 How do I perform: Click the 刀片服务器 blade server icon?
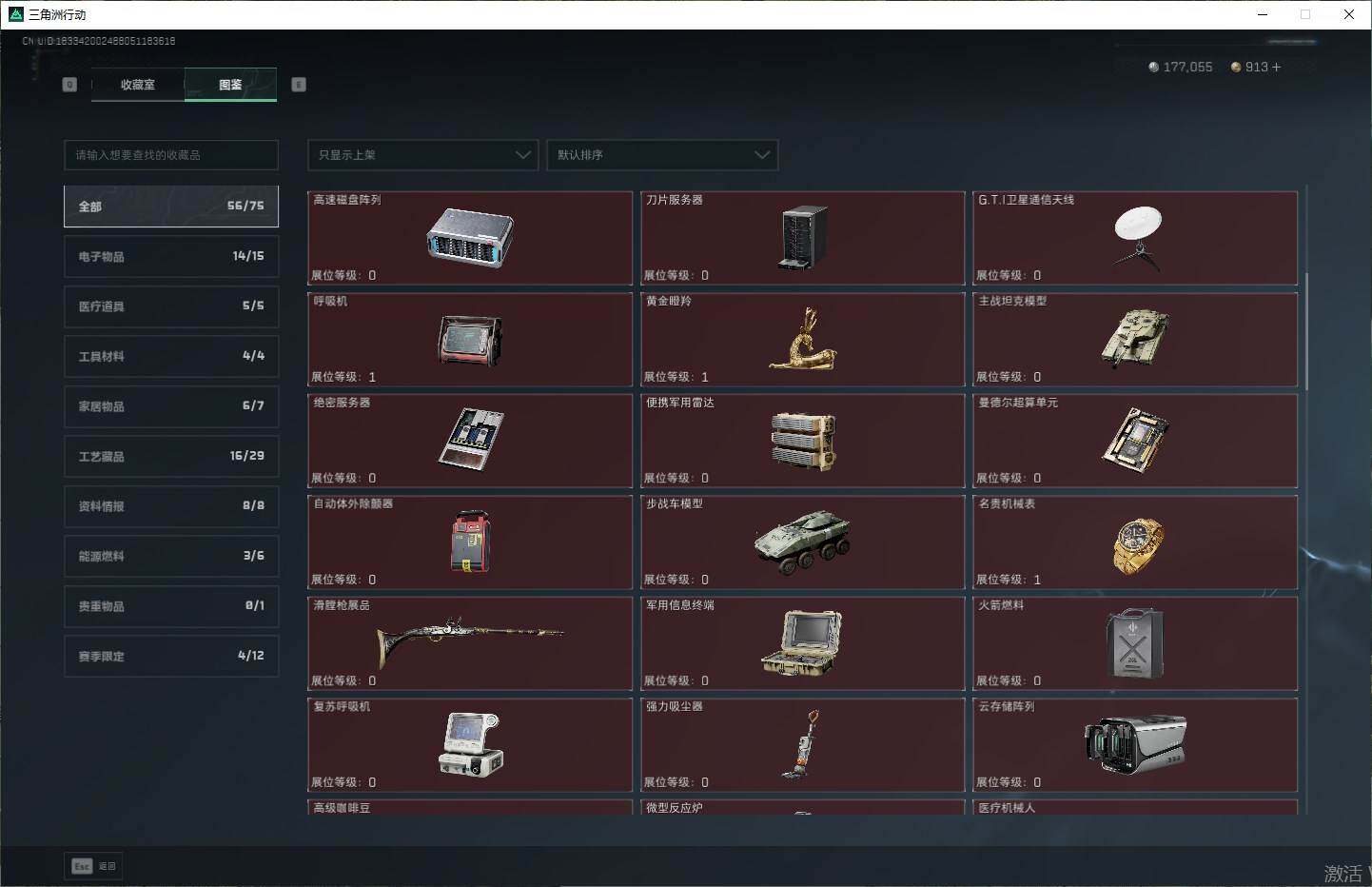tap(803, 238)
